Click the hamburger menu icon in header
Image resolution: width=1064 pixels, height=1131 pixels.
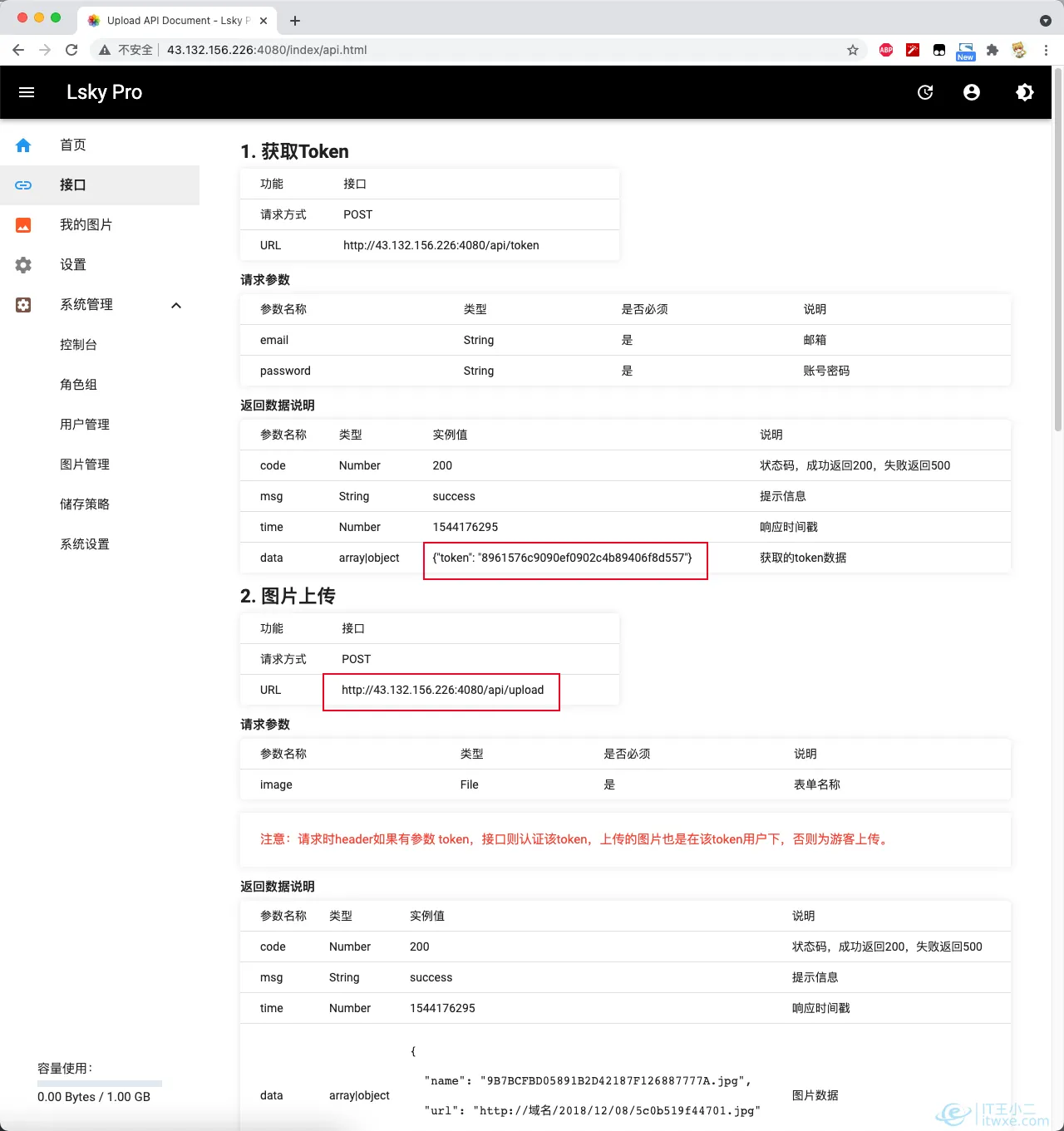coord(27,92)
